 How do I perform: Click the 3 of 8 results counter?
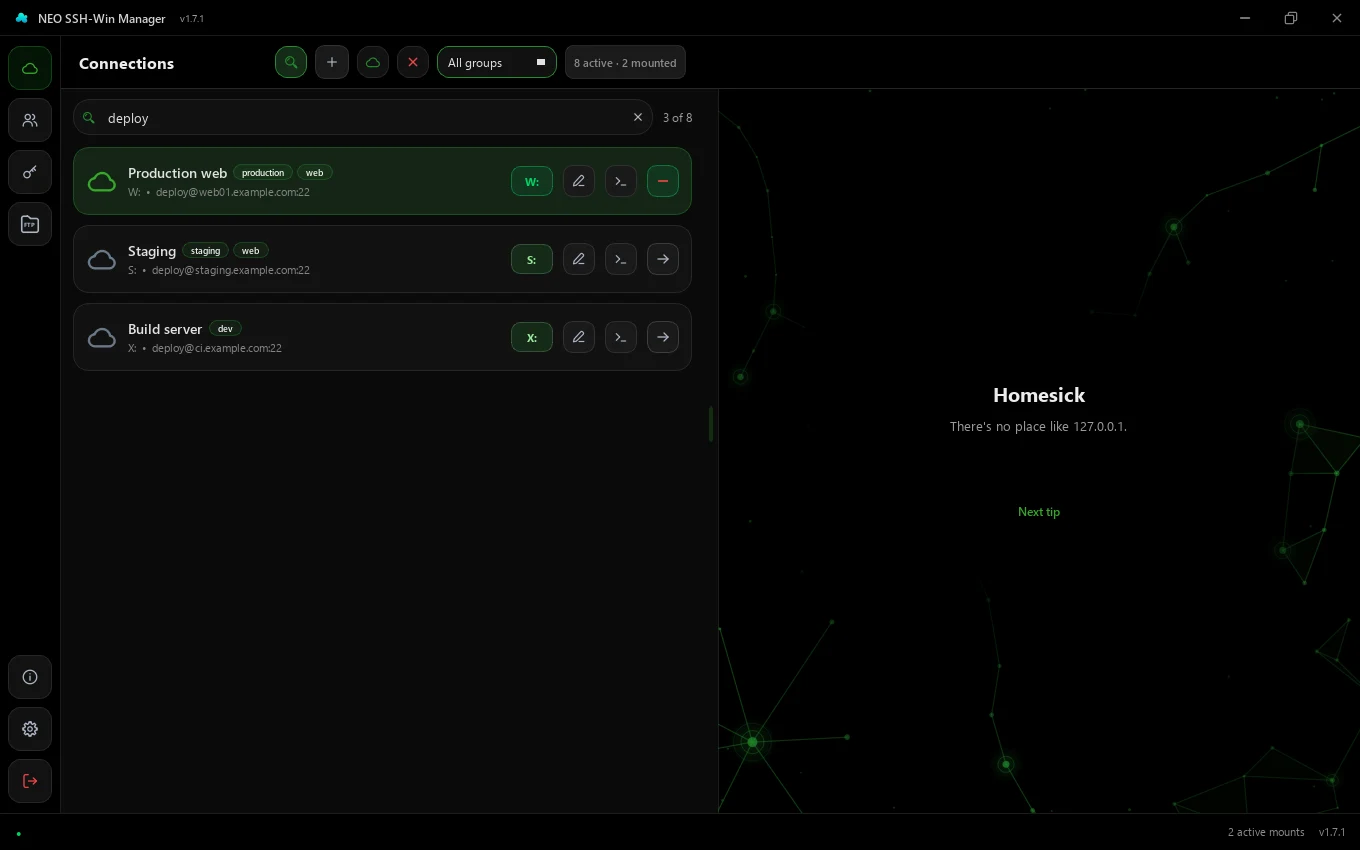tap(677, 117)
